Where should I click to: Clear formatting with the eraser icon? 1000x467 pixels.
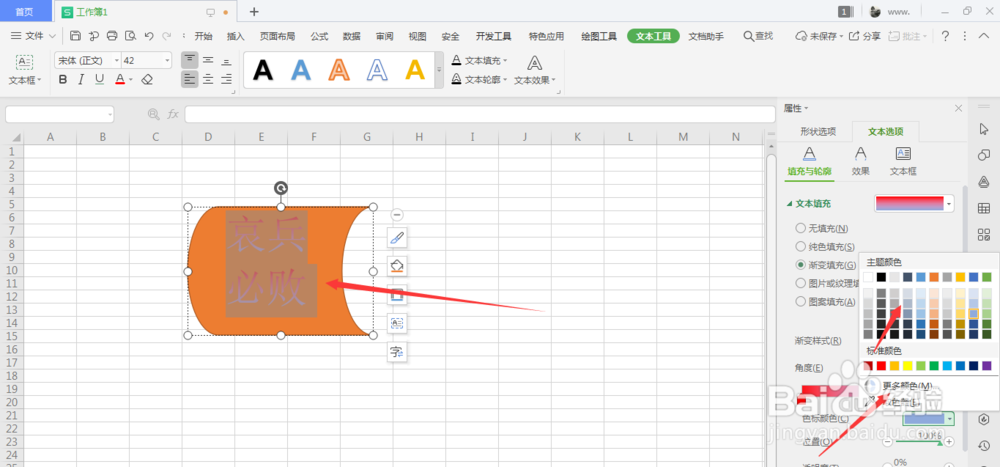coord(147,80)
